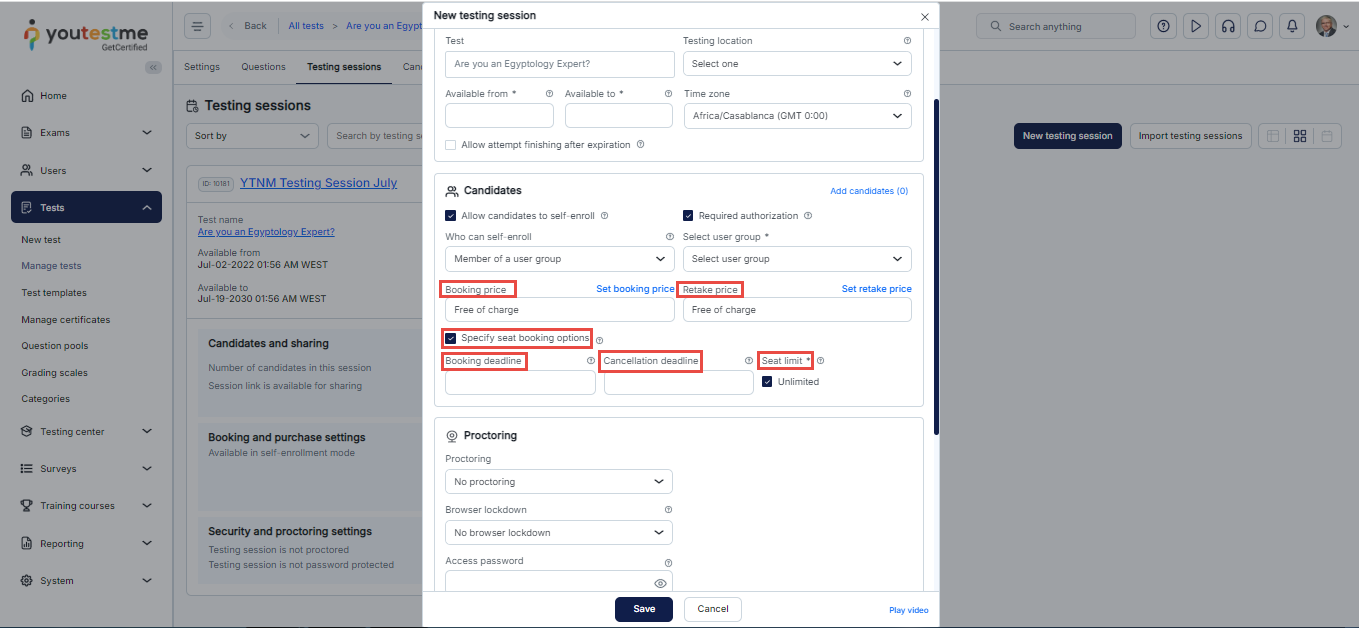This screenshot has height=628, width=1359.
Task: Click the Booking deadline input field
Action: [520, 383]
